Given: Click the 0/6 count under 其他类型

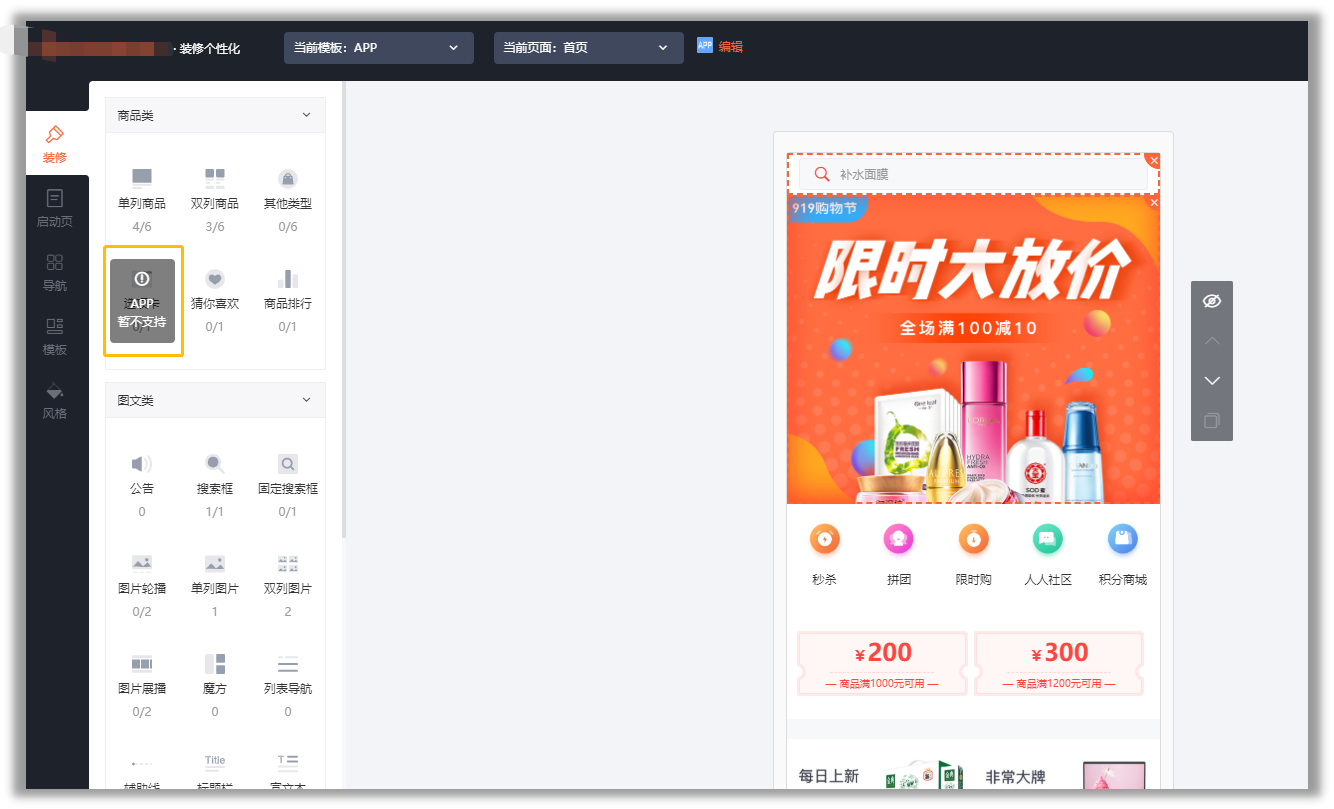Looking at the screenshot, I should pyautogui.click(x=288, y=227).
